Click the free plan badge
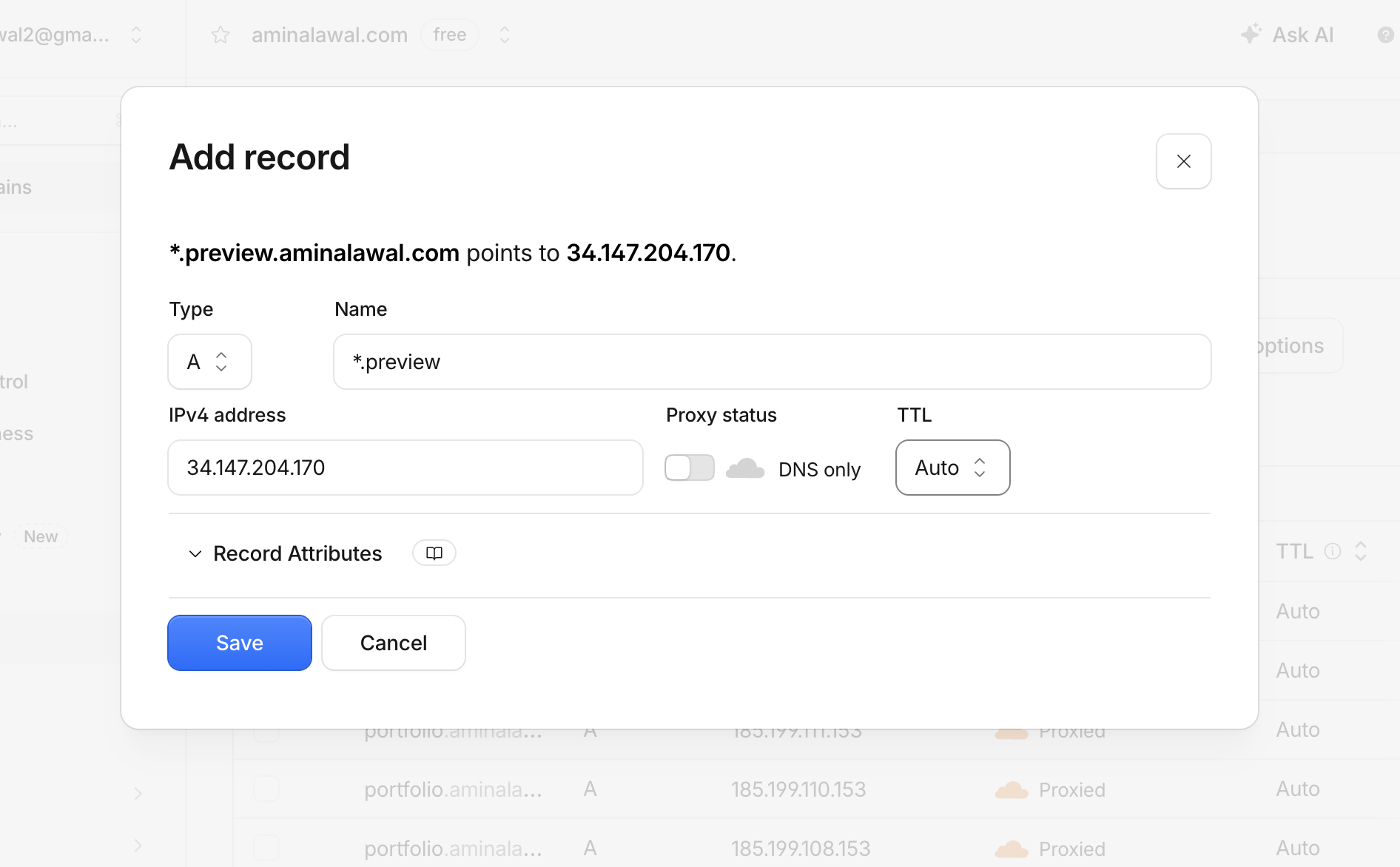The width and height of the screenshot is (1400, 867). tap(450, 35)
